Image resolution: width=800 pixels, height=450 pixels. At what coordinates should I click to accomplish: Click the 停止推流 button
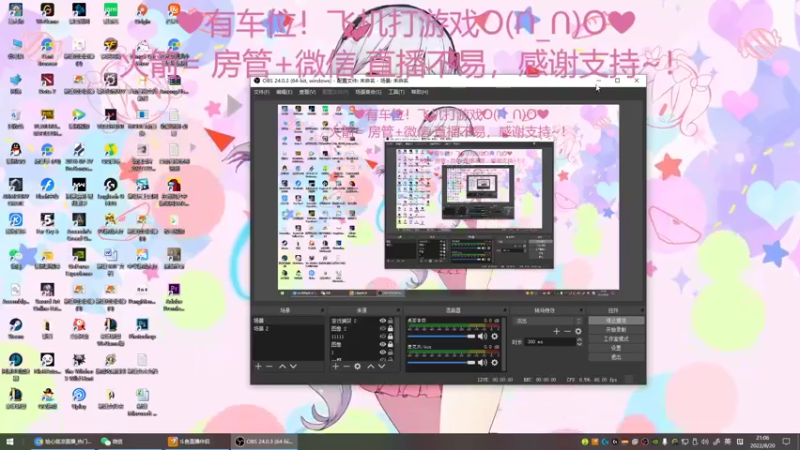[x=616, y=320]
